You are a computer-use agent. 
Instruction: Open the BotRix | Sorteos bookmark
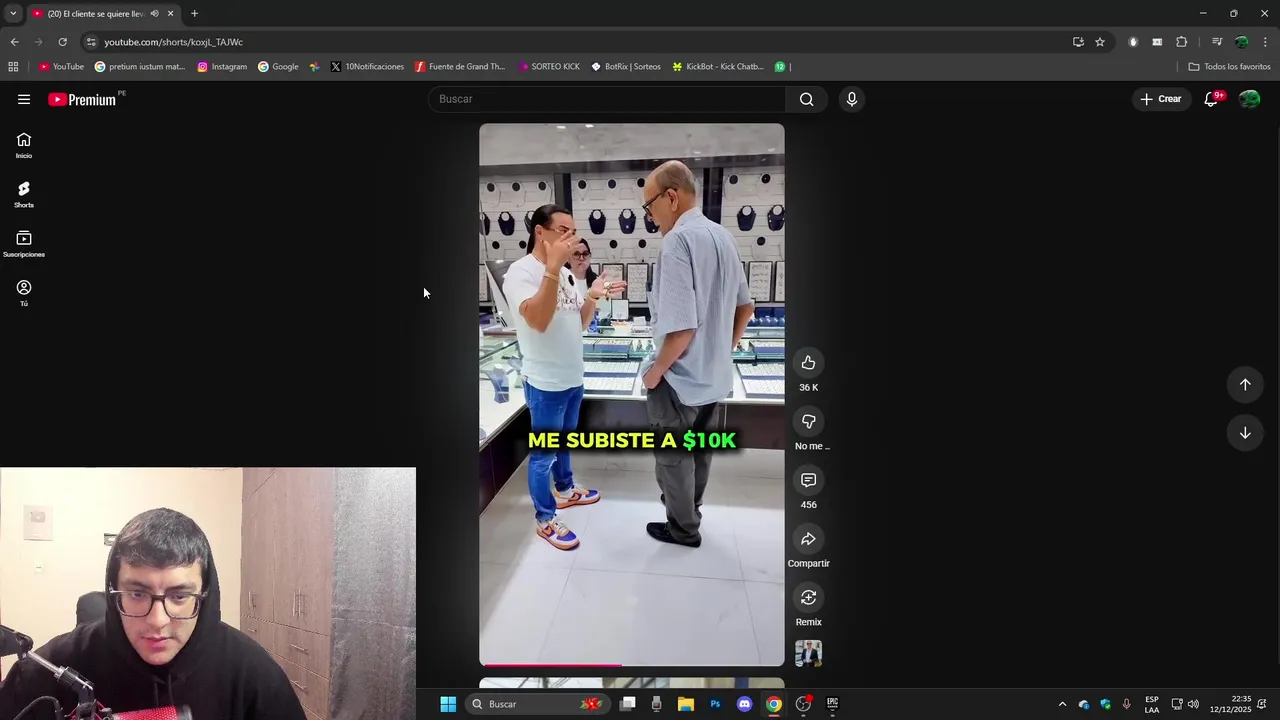click(626, 67)
